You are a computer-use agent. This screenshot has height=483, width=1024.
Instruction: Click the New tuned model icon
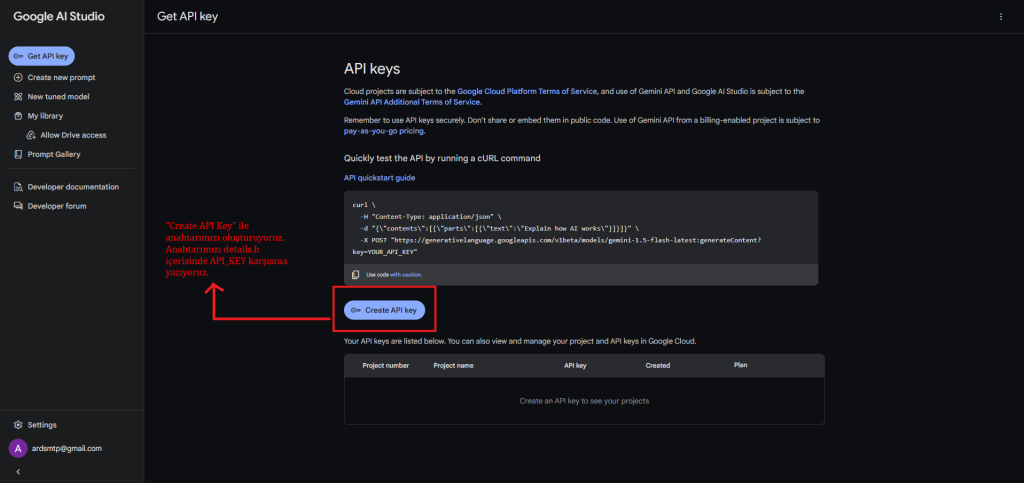[18, 97]
